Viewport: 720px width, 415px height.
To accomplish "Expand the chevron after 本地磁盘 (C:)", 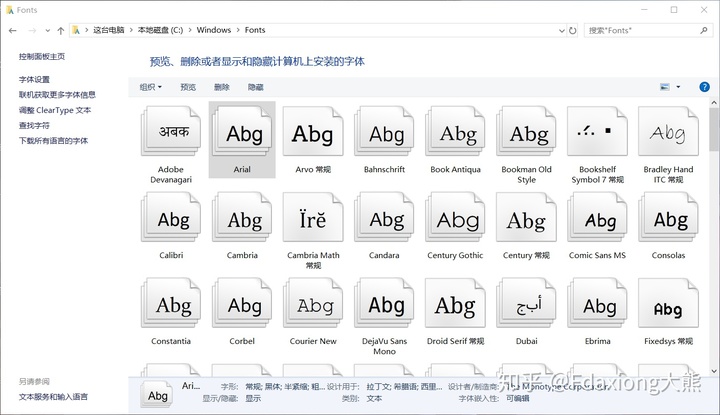I will pyautogui.click(x=190, y=30).
